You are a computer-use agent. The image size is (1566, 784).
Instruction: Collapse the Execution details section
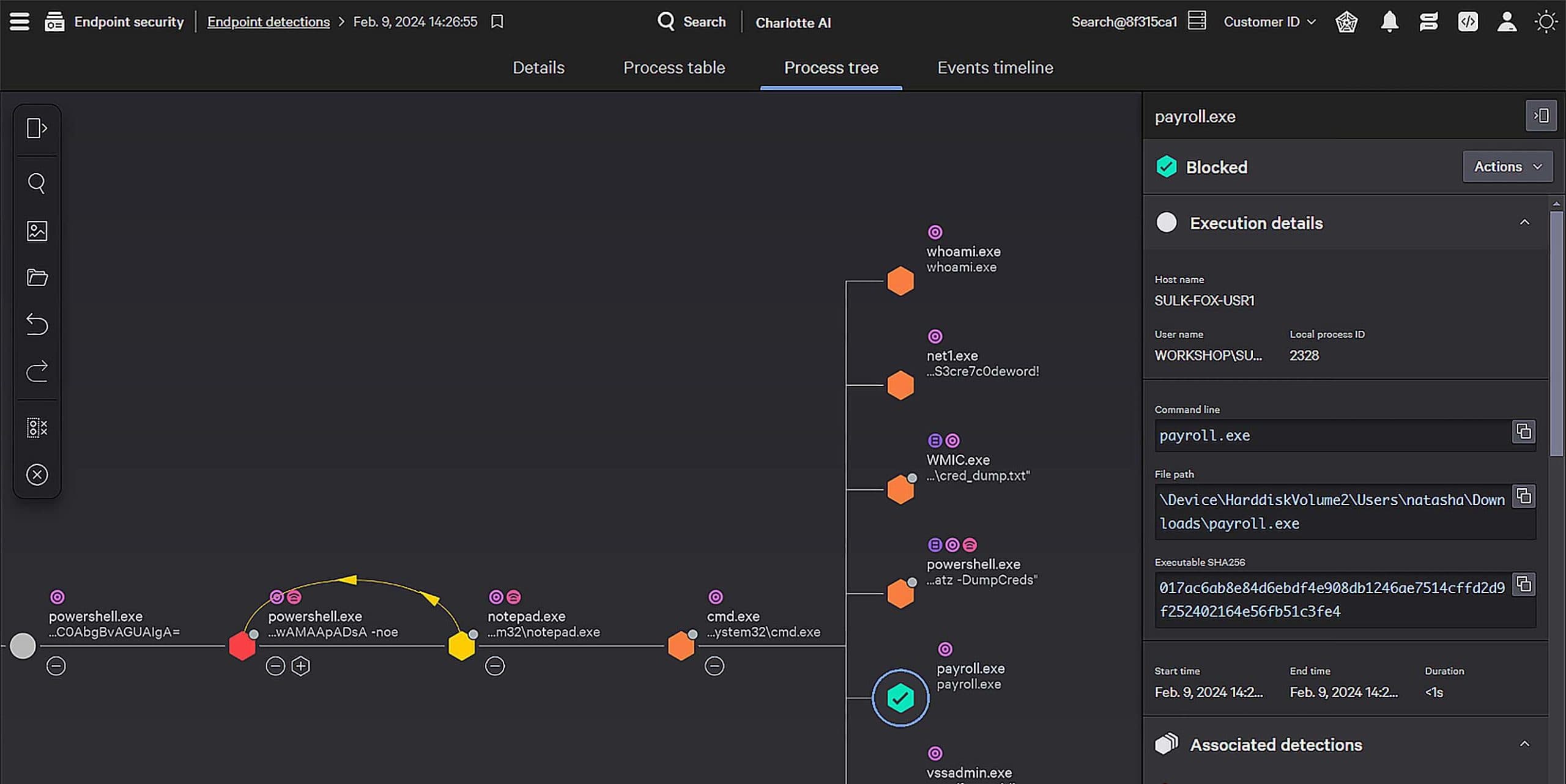1525,223
